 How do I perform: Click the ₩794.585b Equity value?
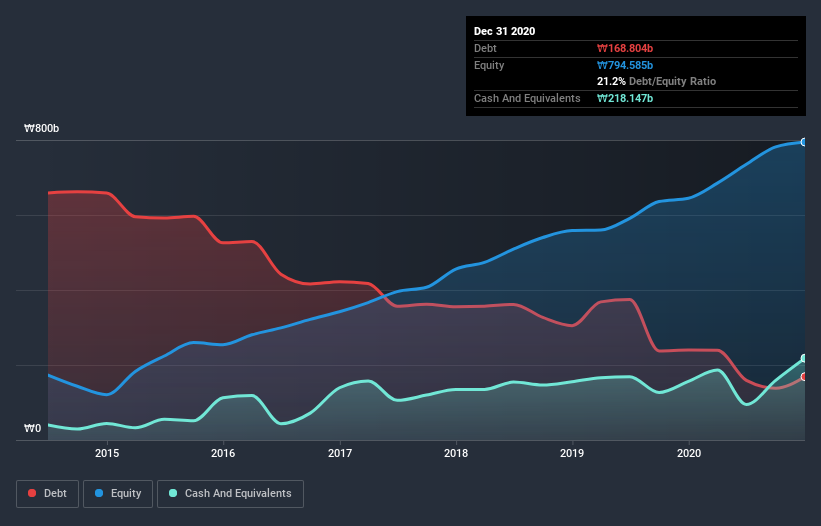click(625, 65)
